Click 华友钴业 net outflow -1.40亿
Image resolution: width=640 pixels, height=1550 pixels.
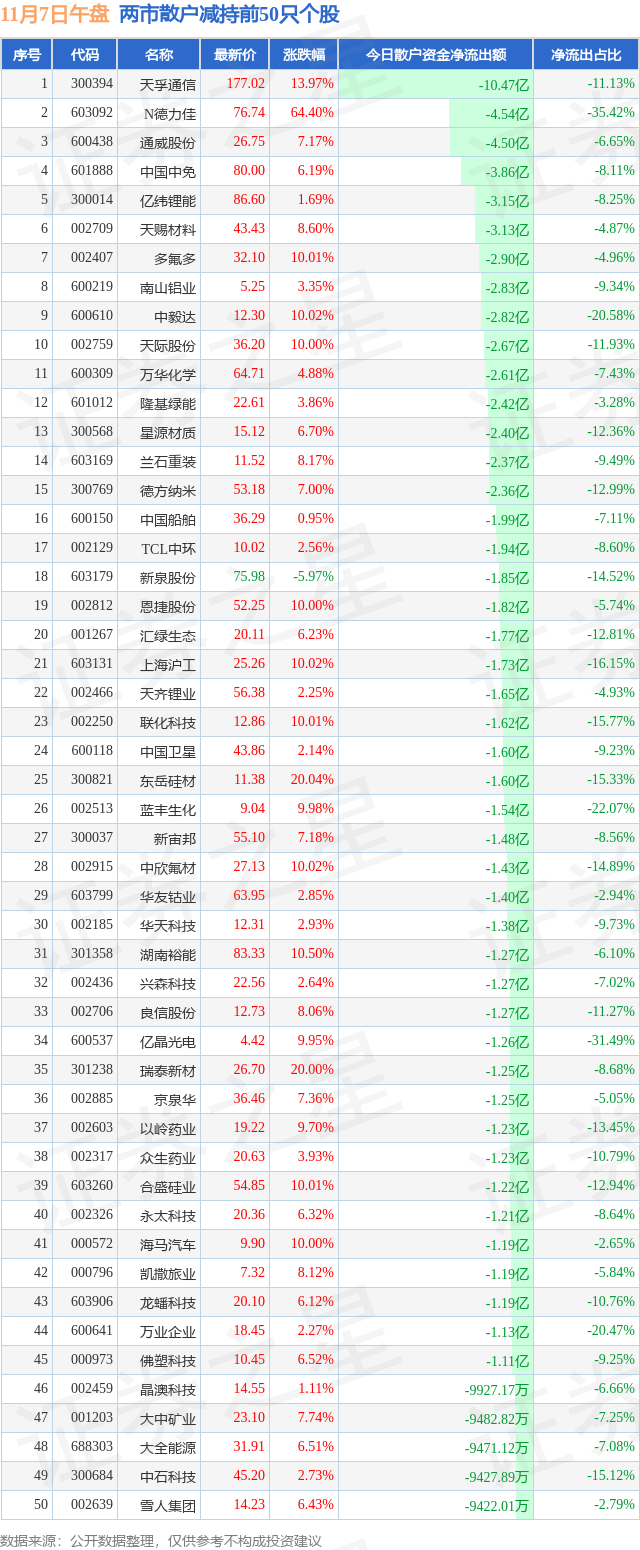point(508,896)
